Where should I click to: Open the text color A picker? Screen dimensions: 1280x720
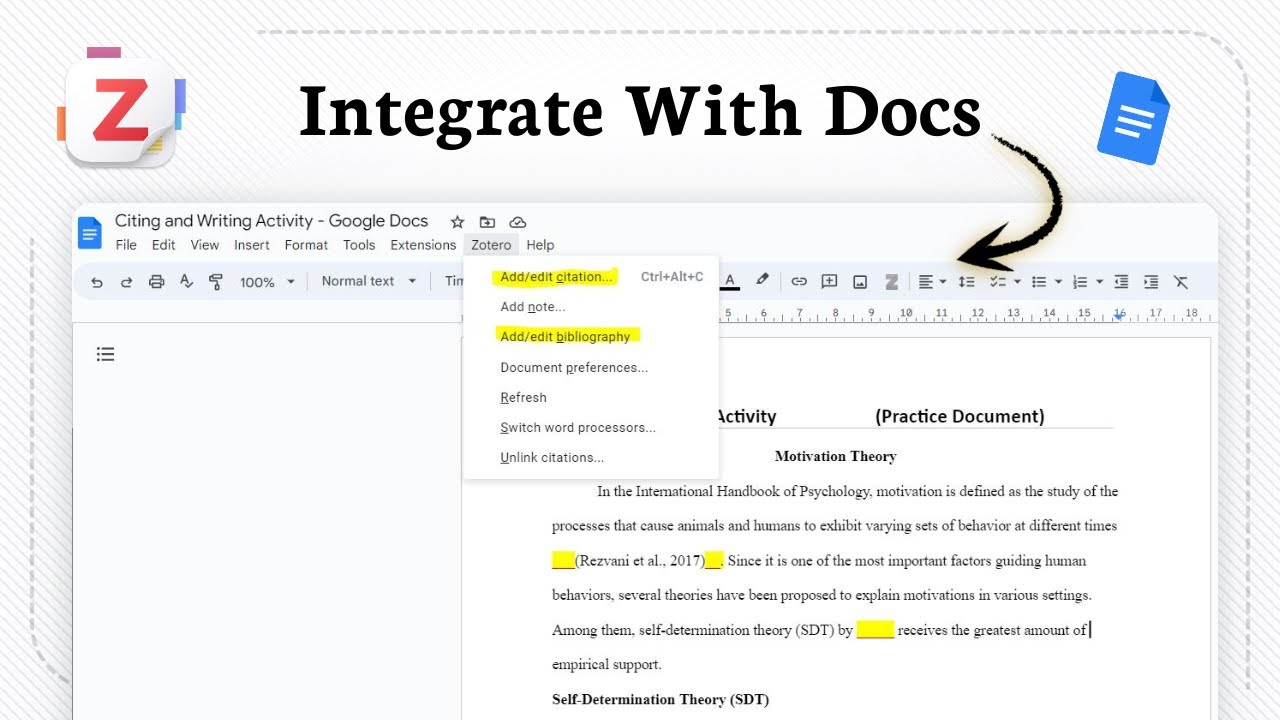[730, 282]
